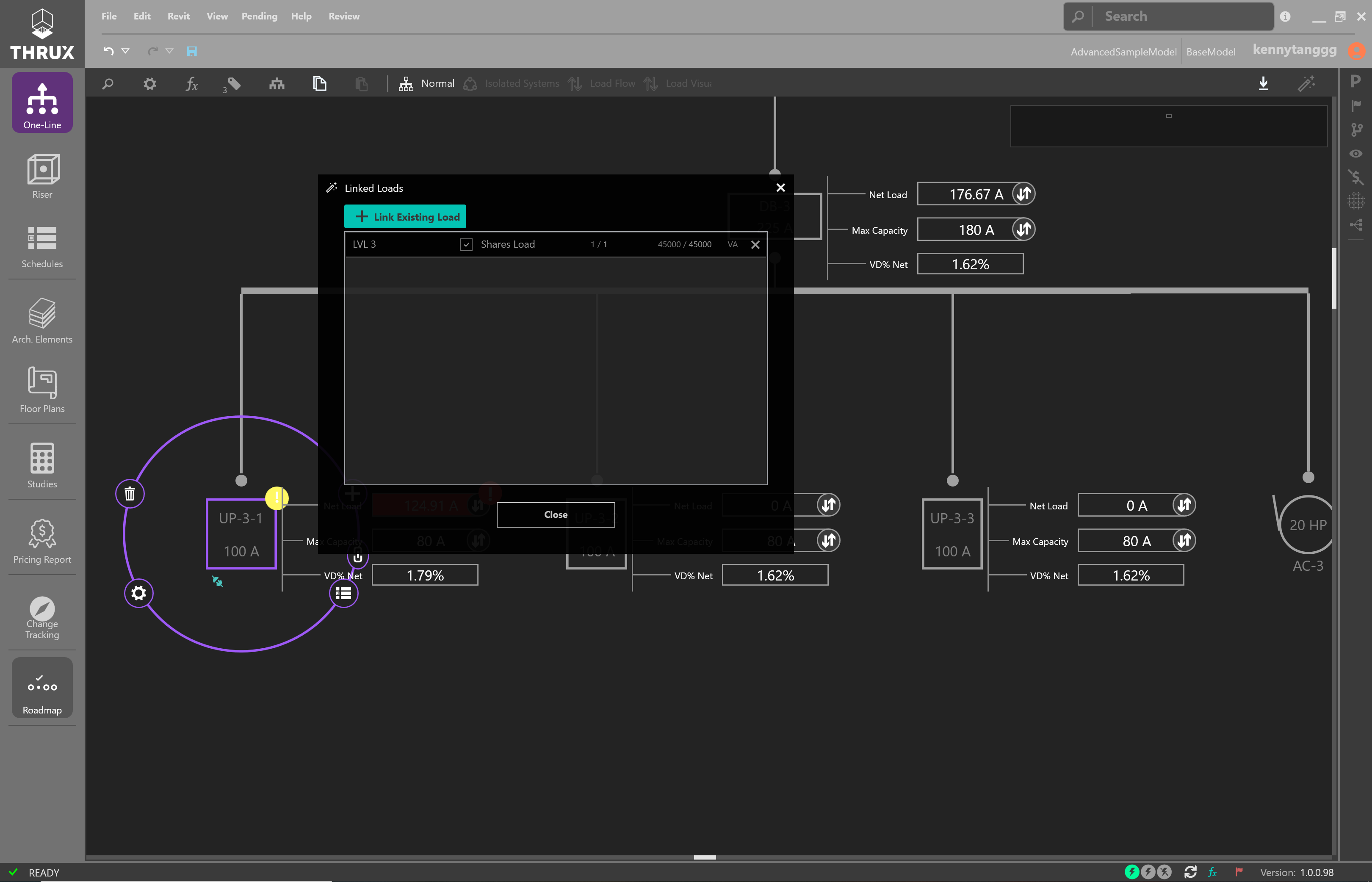Open Arch. Elements section

point(42,321)
